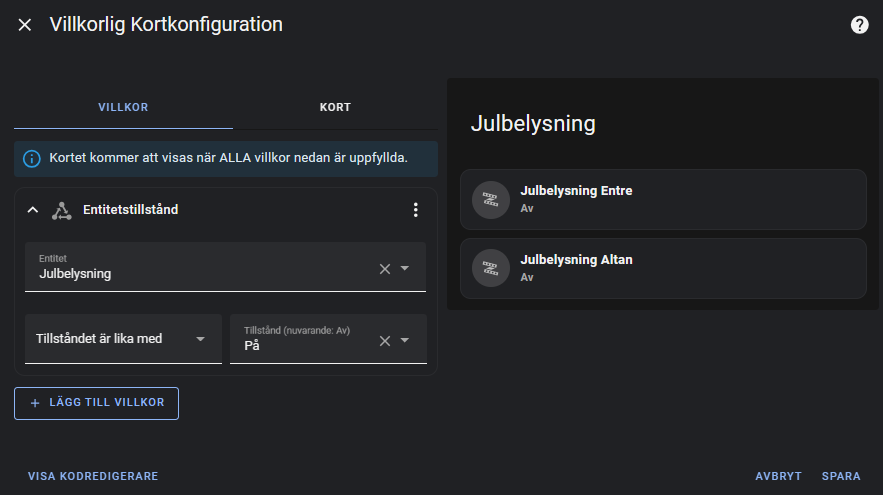This screenshot has width=883, height=495.
Task: Open the Tillståndet är lika med dropdown
Action: (x=123, y=339)
